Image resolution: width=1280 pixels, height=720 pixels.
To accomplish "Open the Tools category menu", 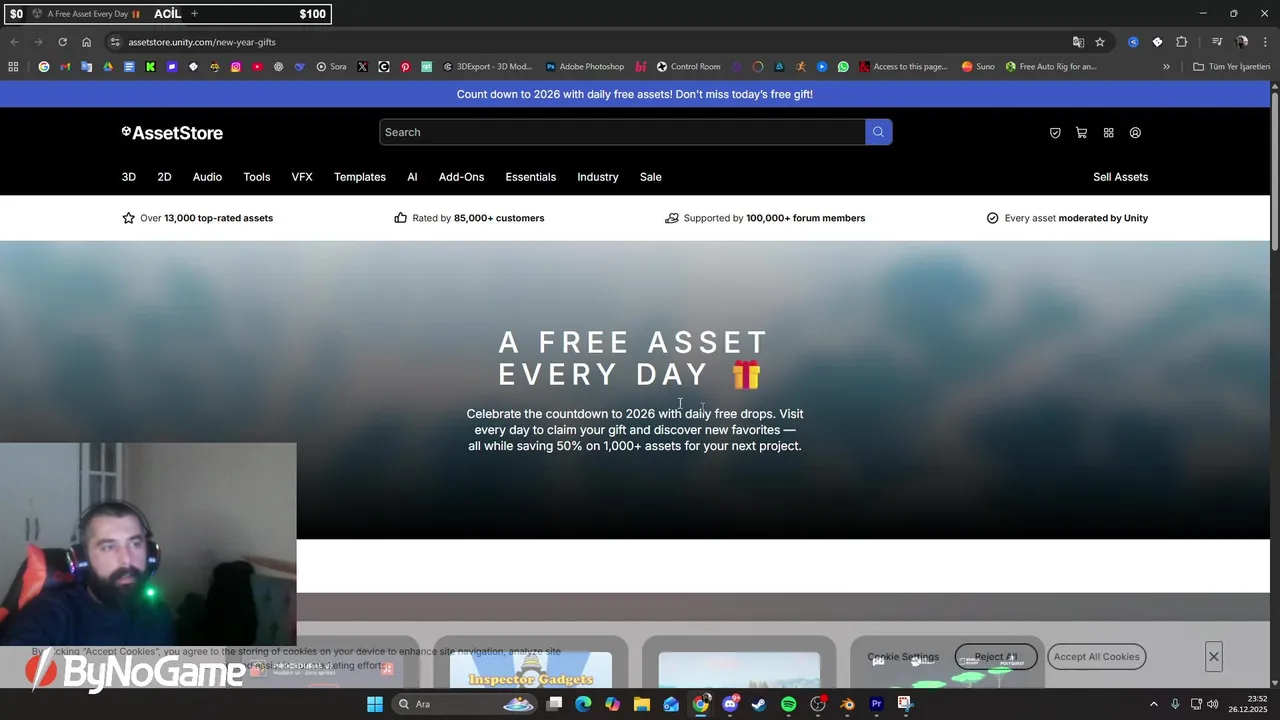I will [257, 177].
